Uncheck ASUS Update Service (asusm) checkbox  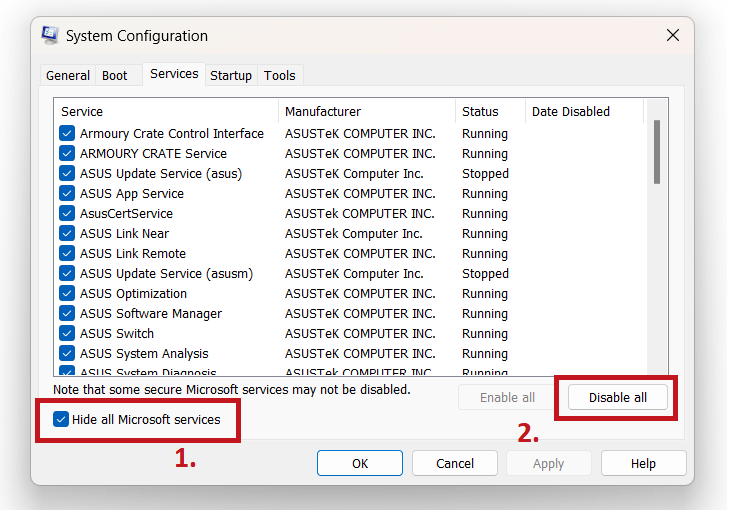(x=67, y=274)
